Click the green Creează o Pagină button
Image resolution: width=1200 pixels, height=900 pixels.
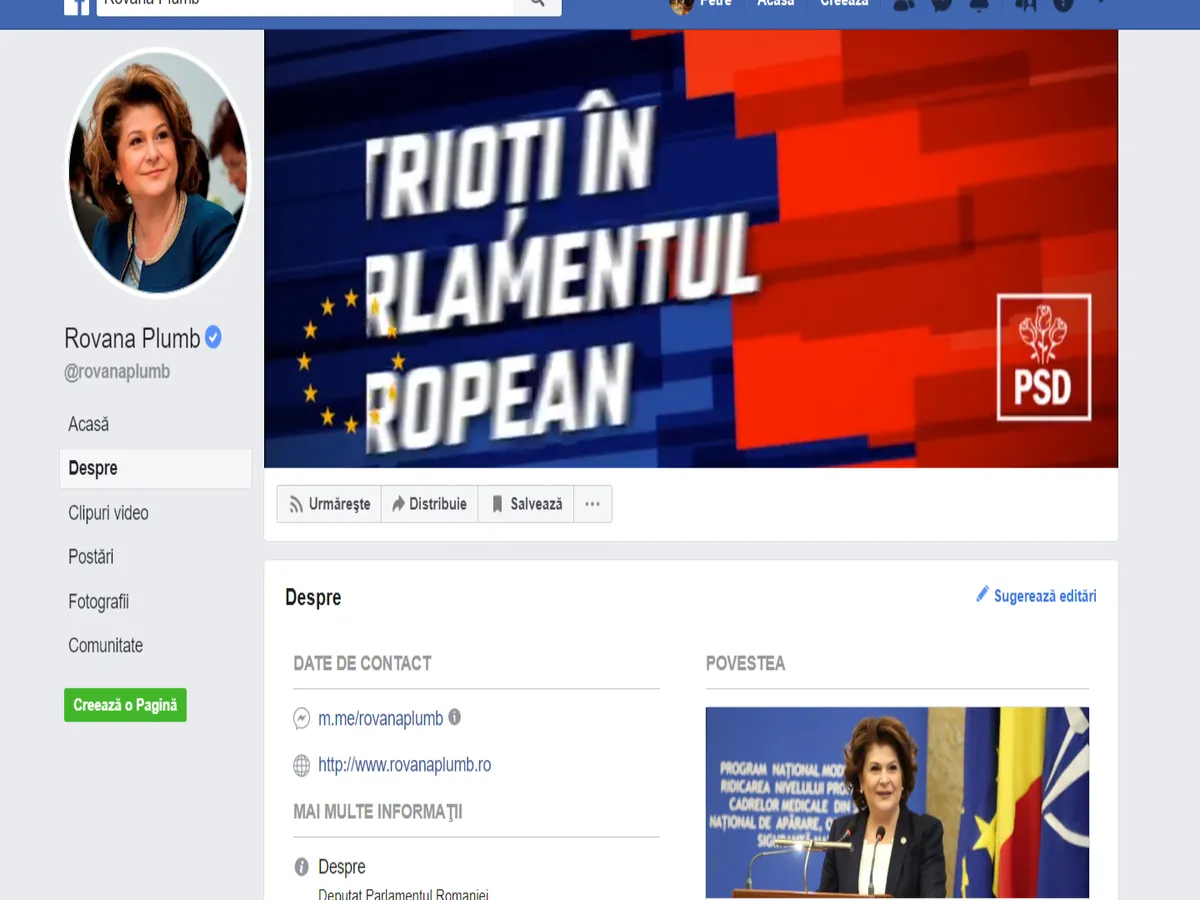[x=125, y=705]
